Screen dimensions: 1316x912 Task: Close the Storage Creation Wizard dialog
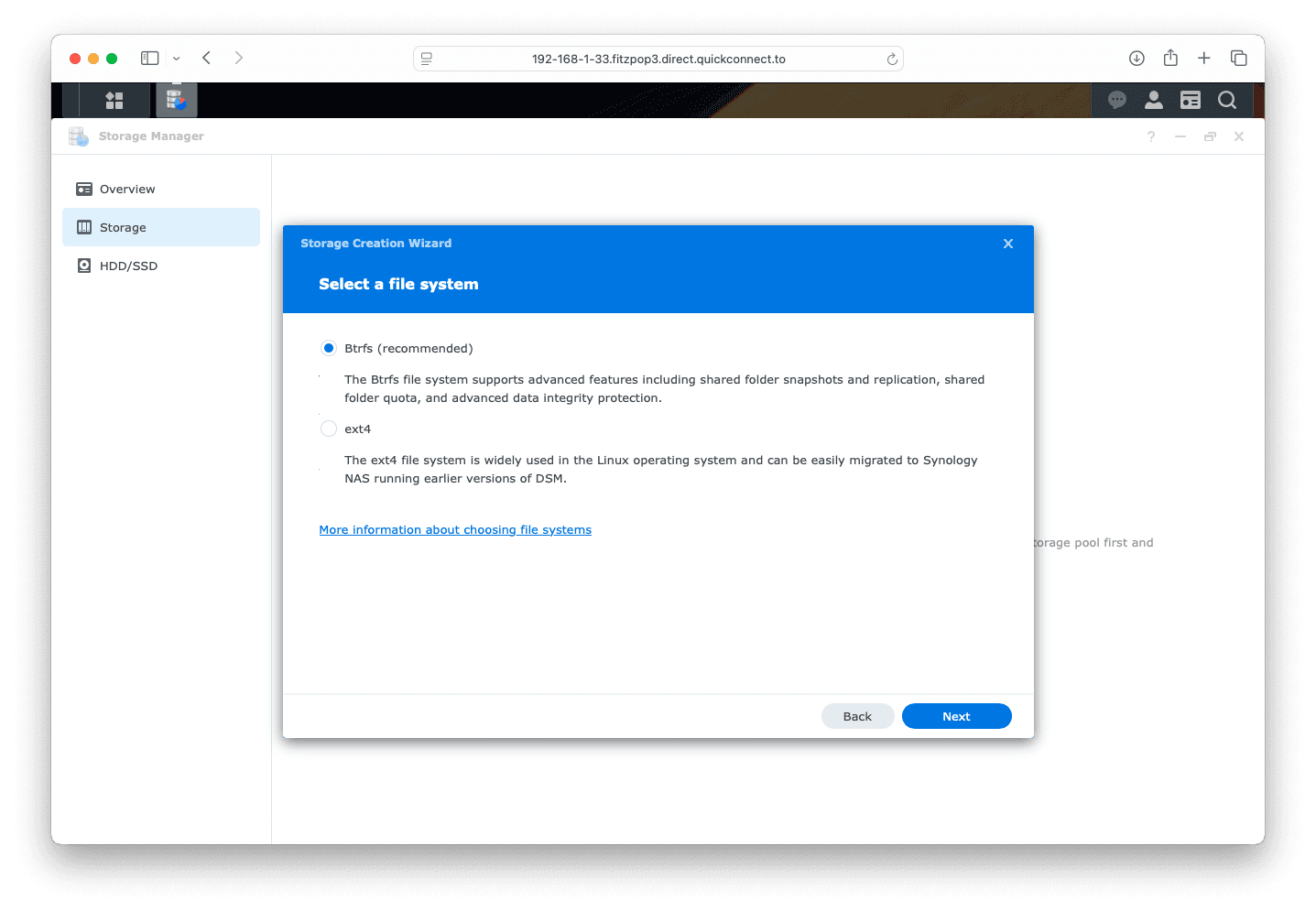1007,244
